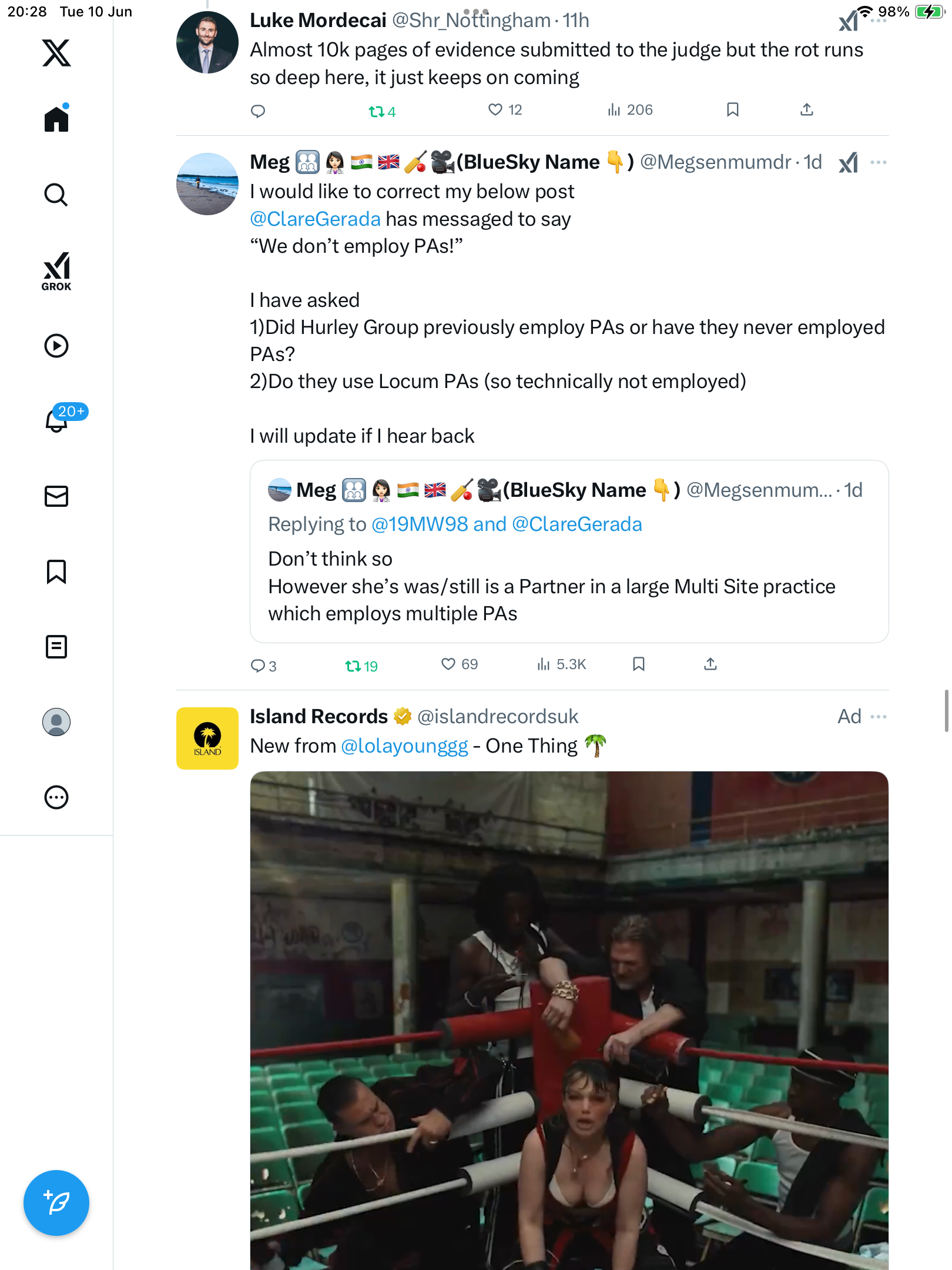Image resolution: width=952 pixels, height=1270 pixels.
Task: Open the @lolayounggg link in the ad
Action: tap(404, 746)
